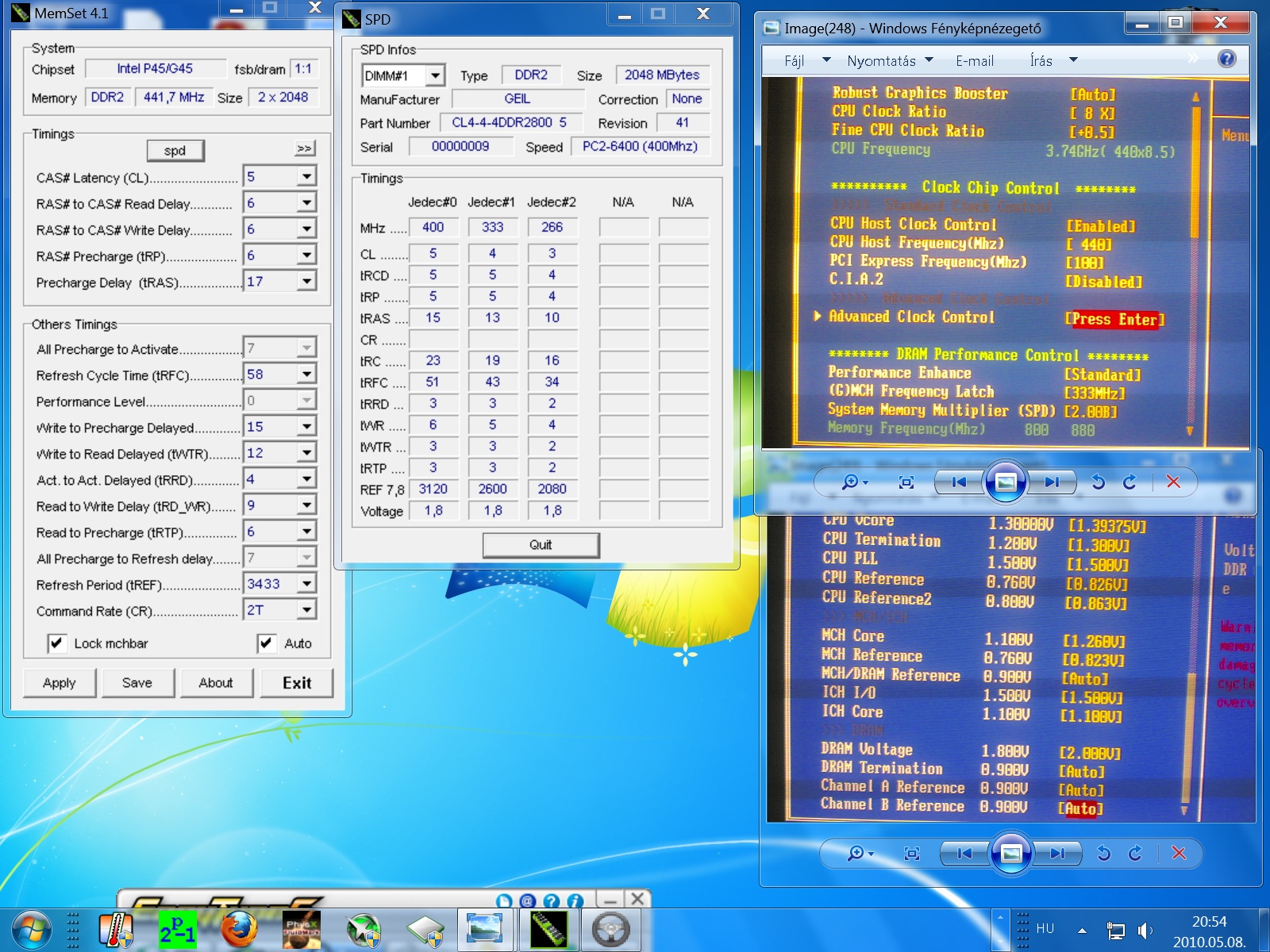Screen dimensions: 1270x952
Task: Play slideshow in DRAM Voltage photo viewer
Action: [x=1011, y=853]
